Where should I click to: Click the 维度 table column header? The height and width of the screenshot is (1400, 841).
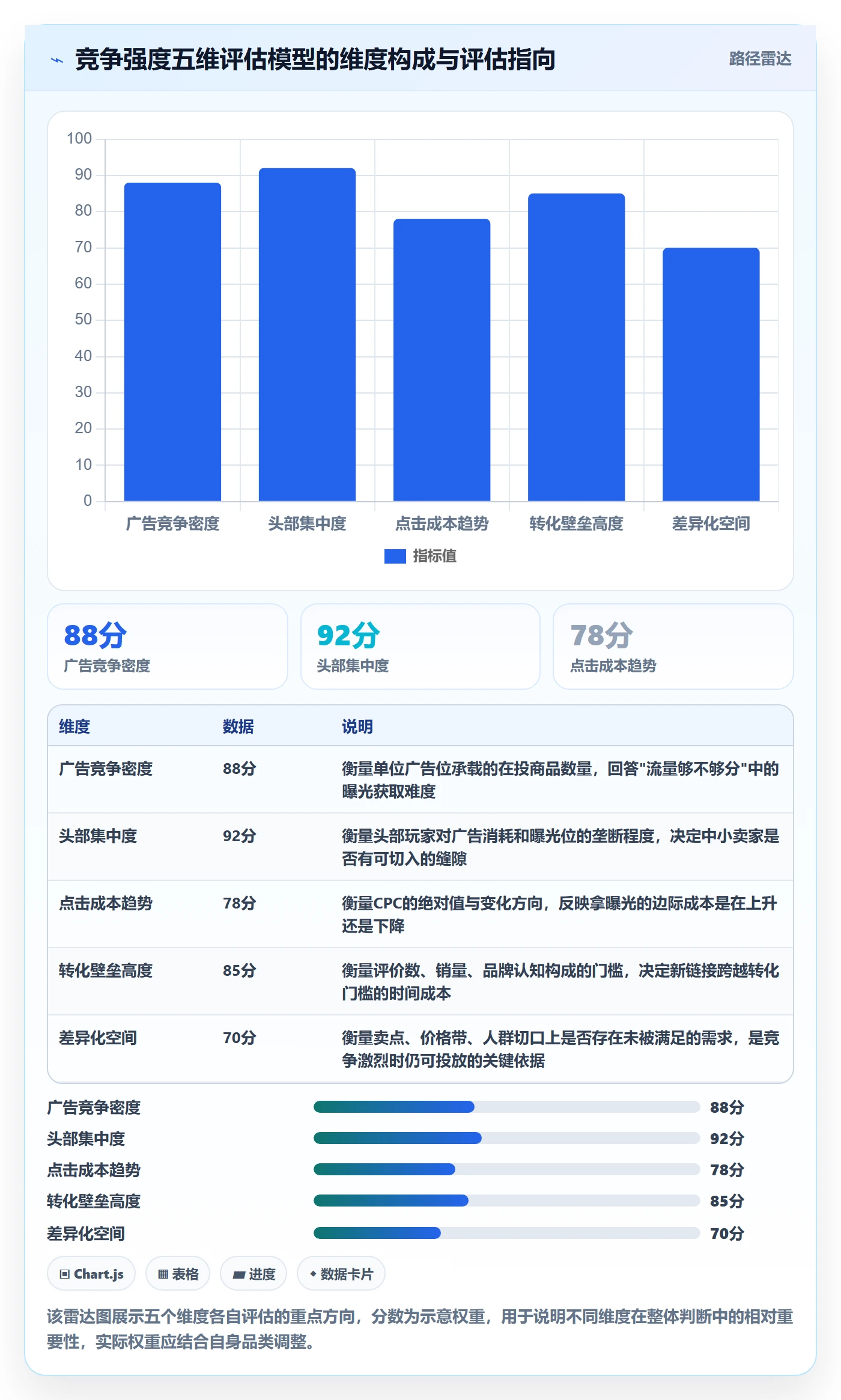pyautogui.click(x=74, y=727)
